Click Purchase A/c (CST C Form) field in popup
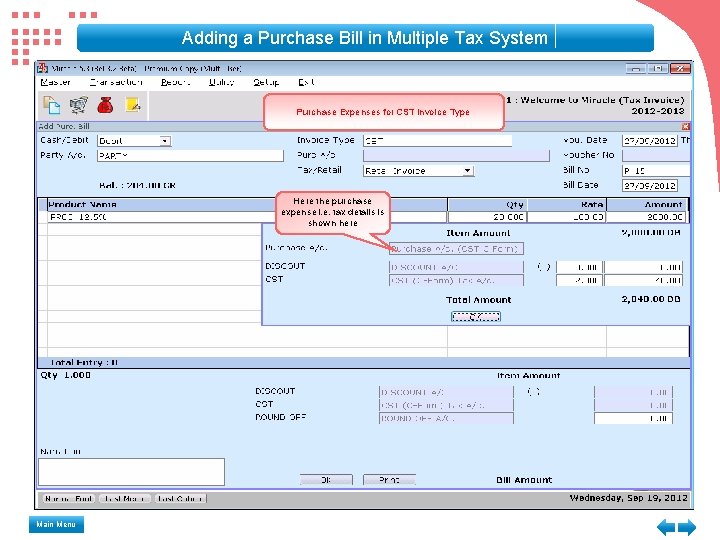 point(456,249)
